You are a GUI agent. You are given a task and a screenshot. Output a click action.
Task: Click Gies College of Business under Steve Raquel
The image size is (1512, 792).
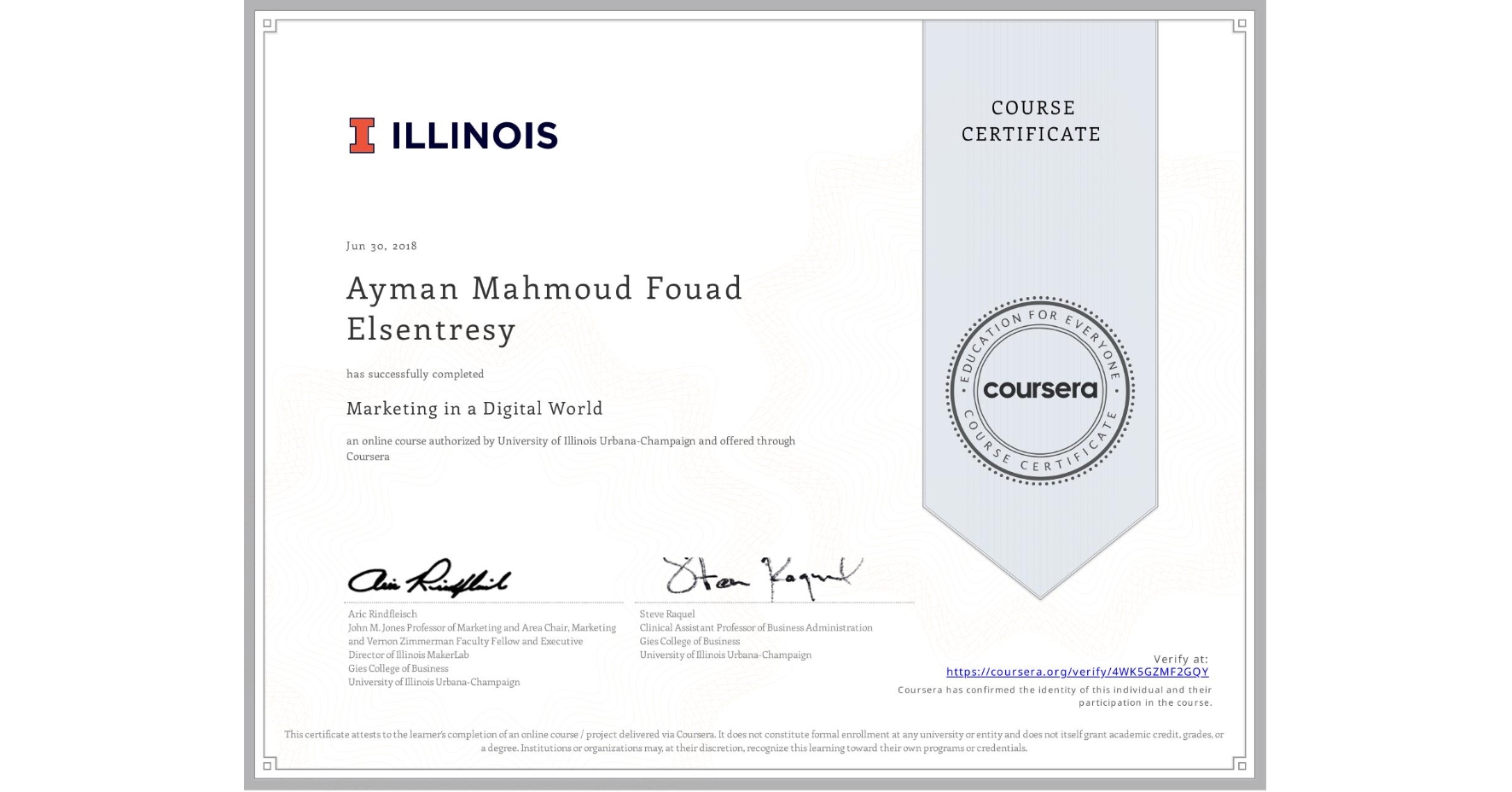(x=689, y=641)
